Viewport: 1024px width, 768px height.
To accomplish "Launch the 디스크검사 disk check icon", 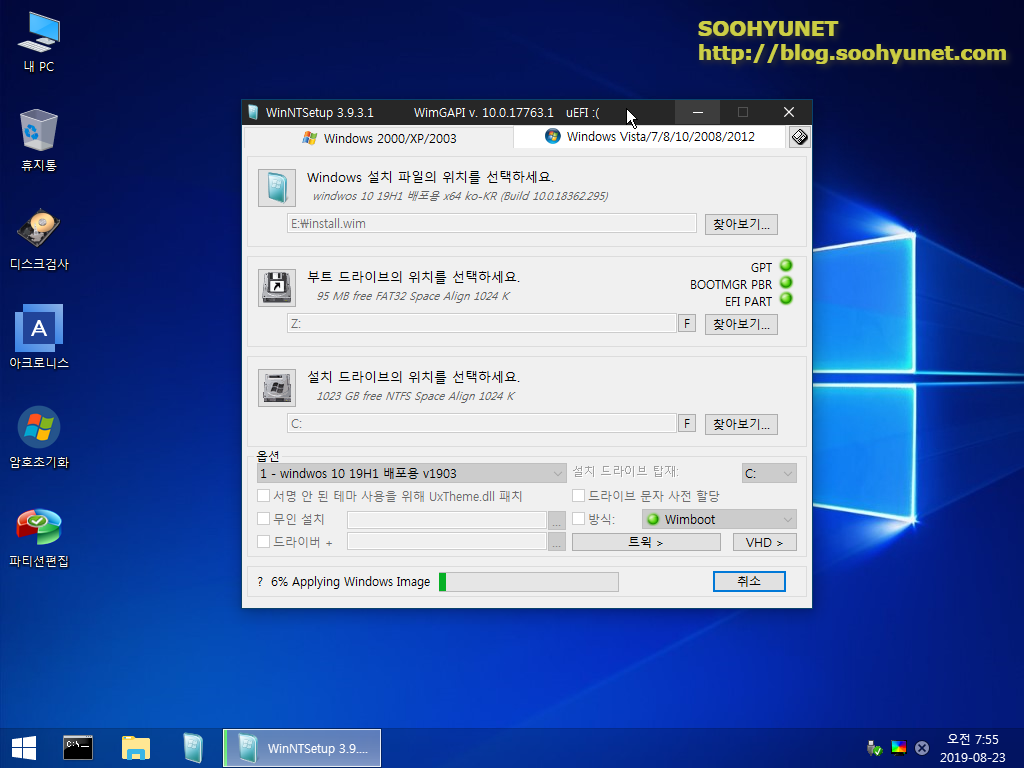I will point(39,240).
